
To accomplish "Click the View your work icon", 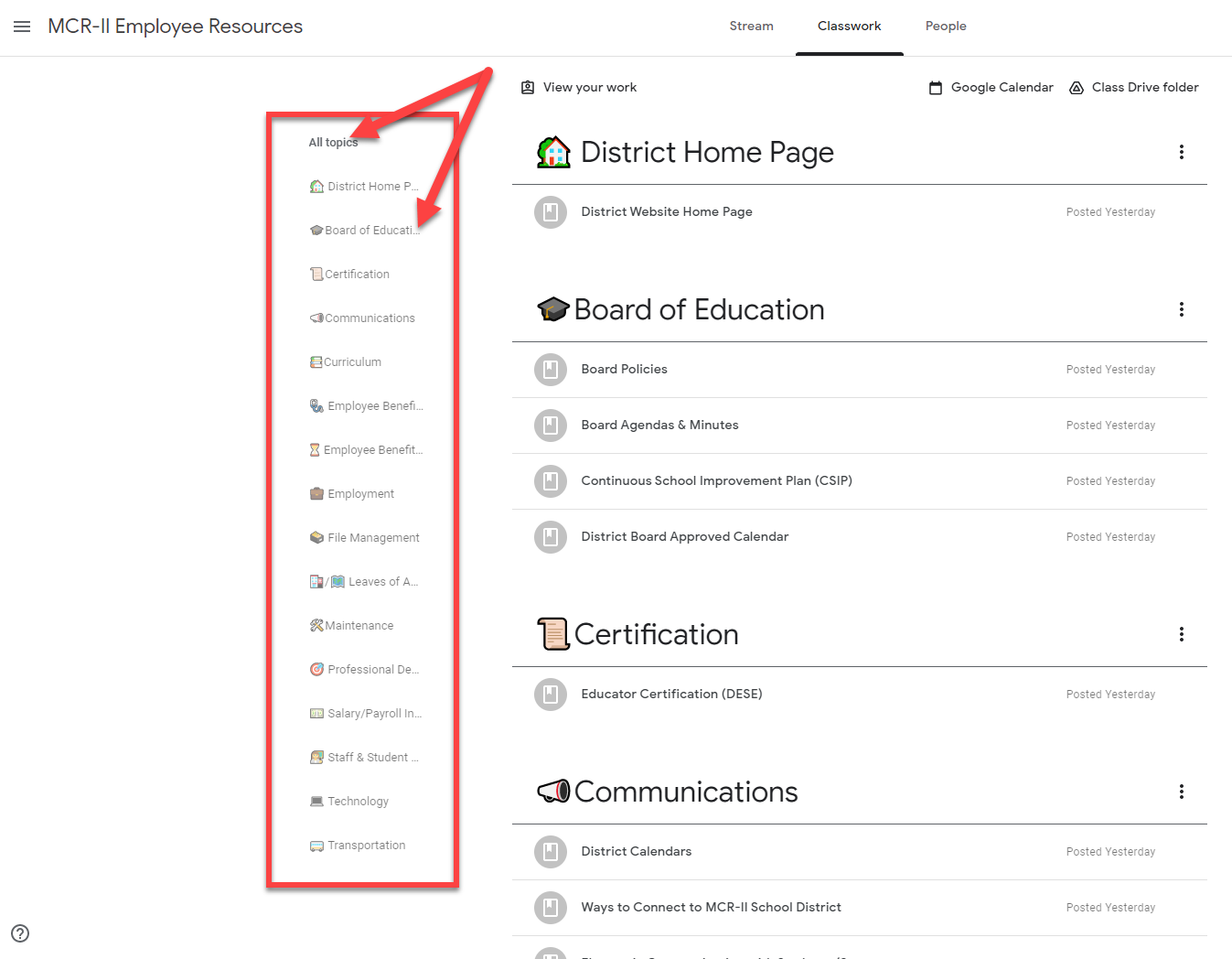I will click(x=528, y=87).
